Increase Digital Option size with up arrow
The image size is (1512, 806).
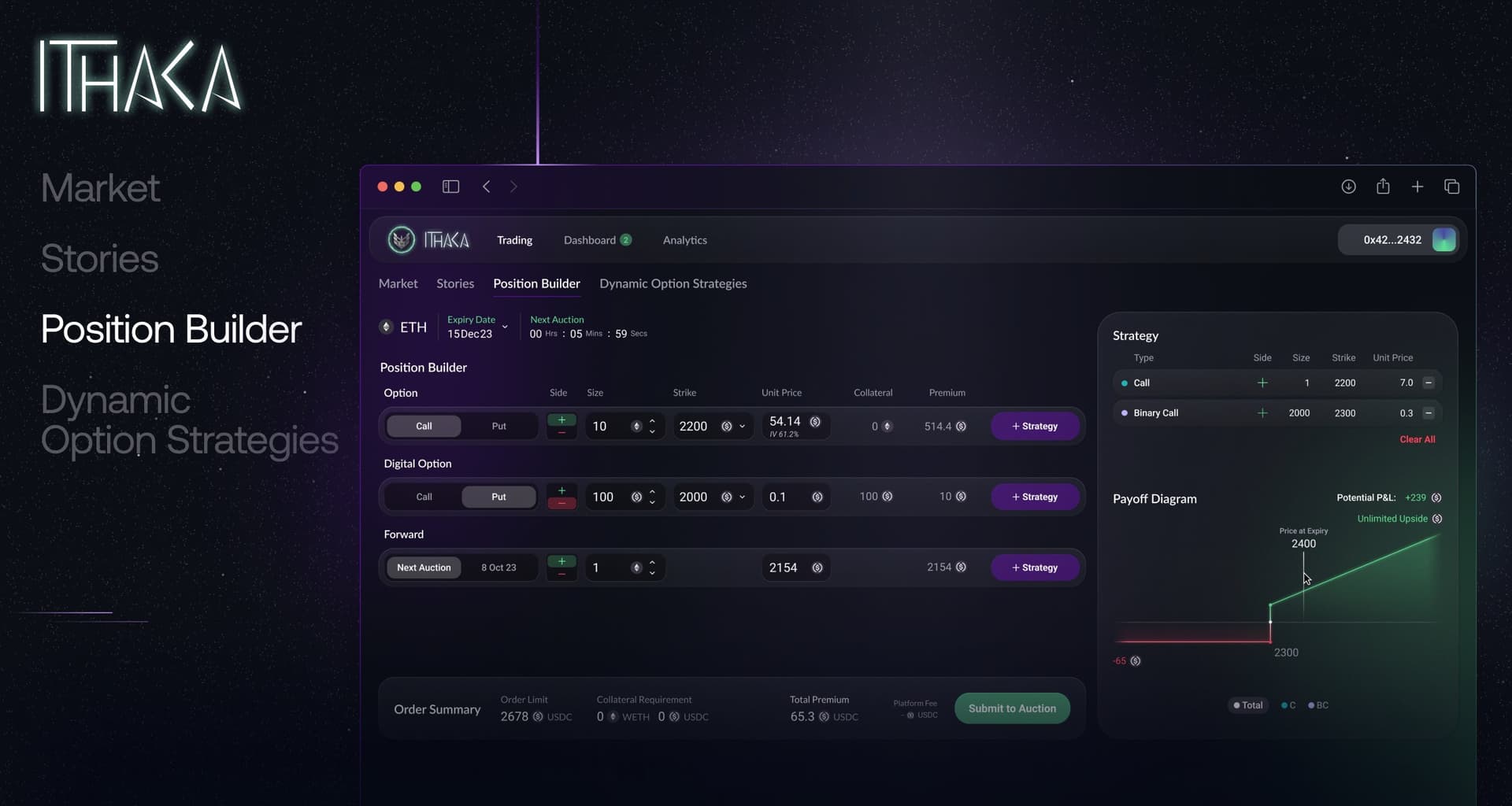click(652, 492)
